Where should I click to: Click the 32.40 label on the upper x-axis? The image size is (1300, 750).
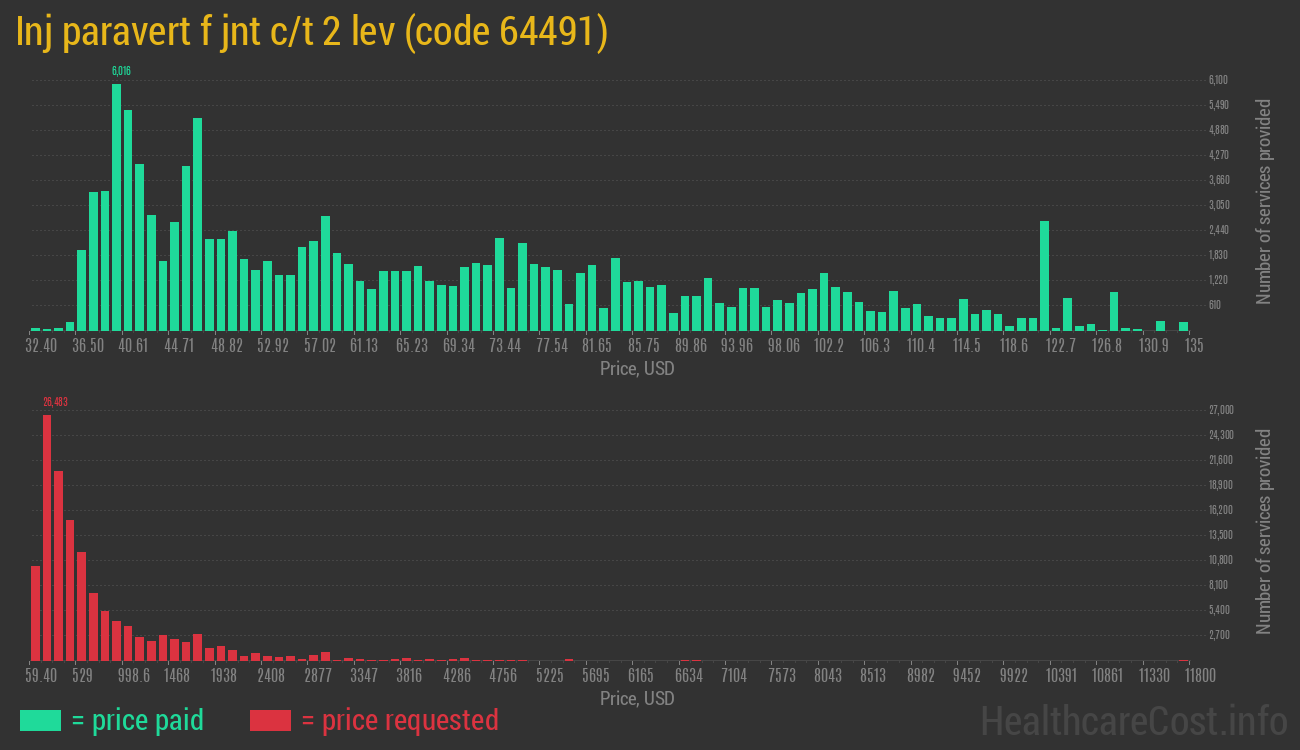click(42, 345)
